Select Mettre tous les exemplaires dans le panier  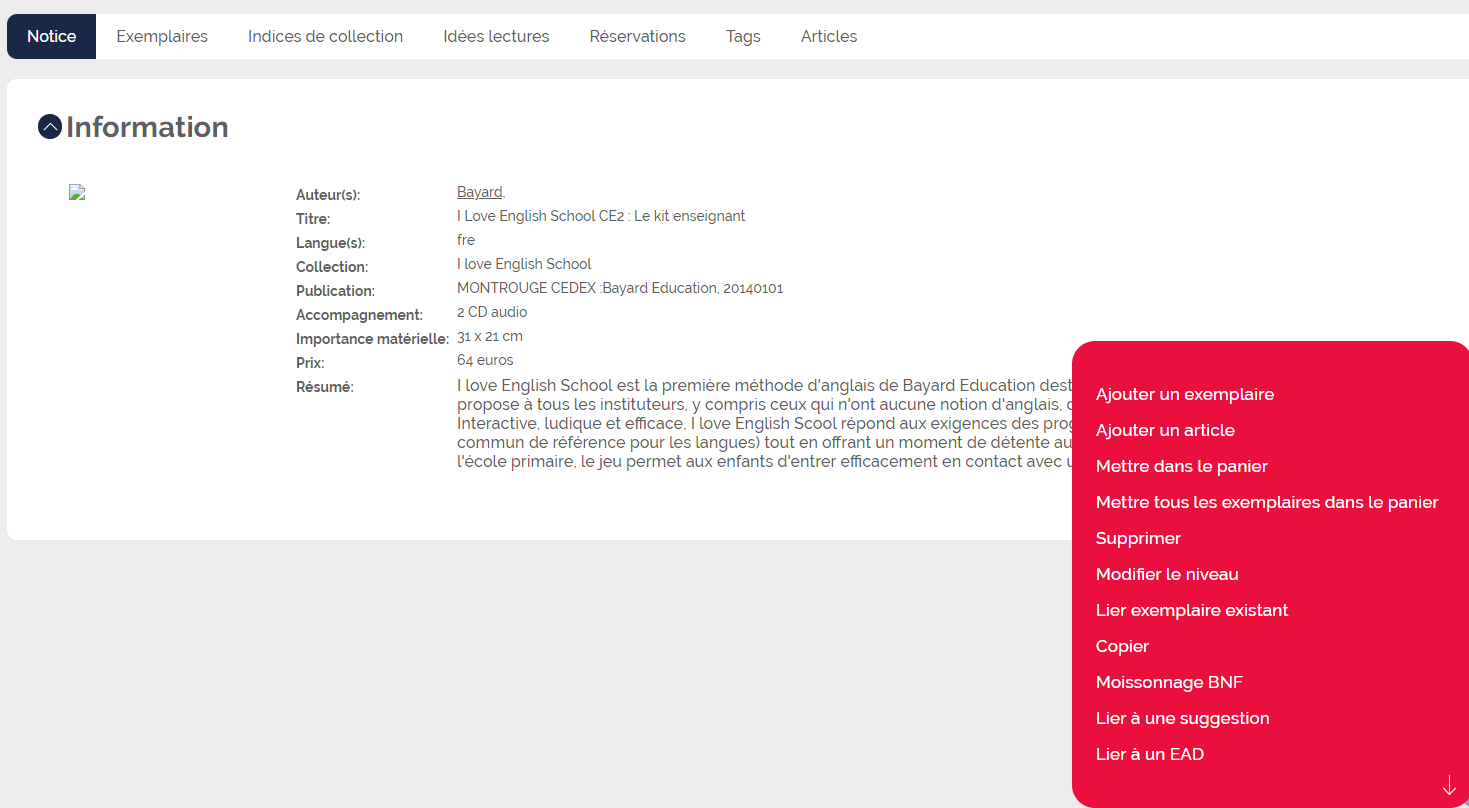1267,502
